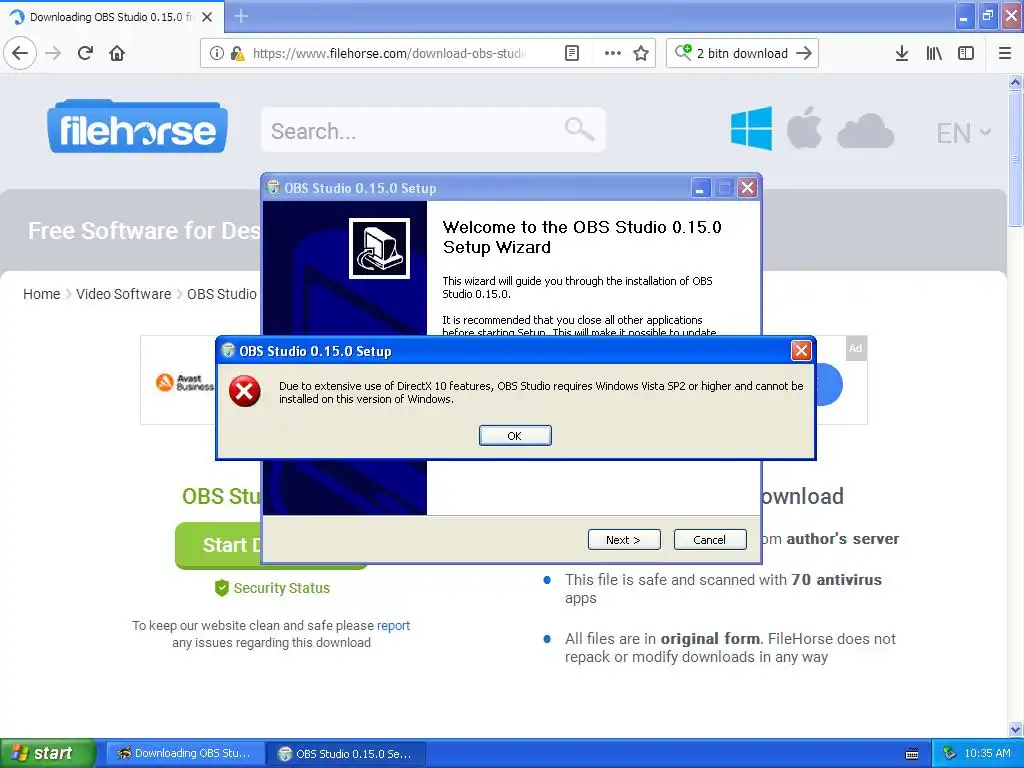Submit search with the arrow button
This screenshot has width=1024, height=768.
click(x=805, y=53)
